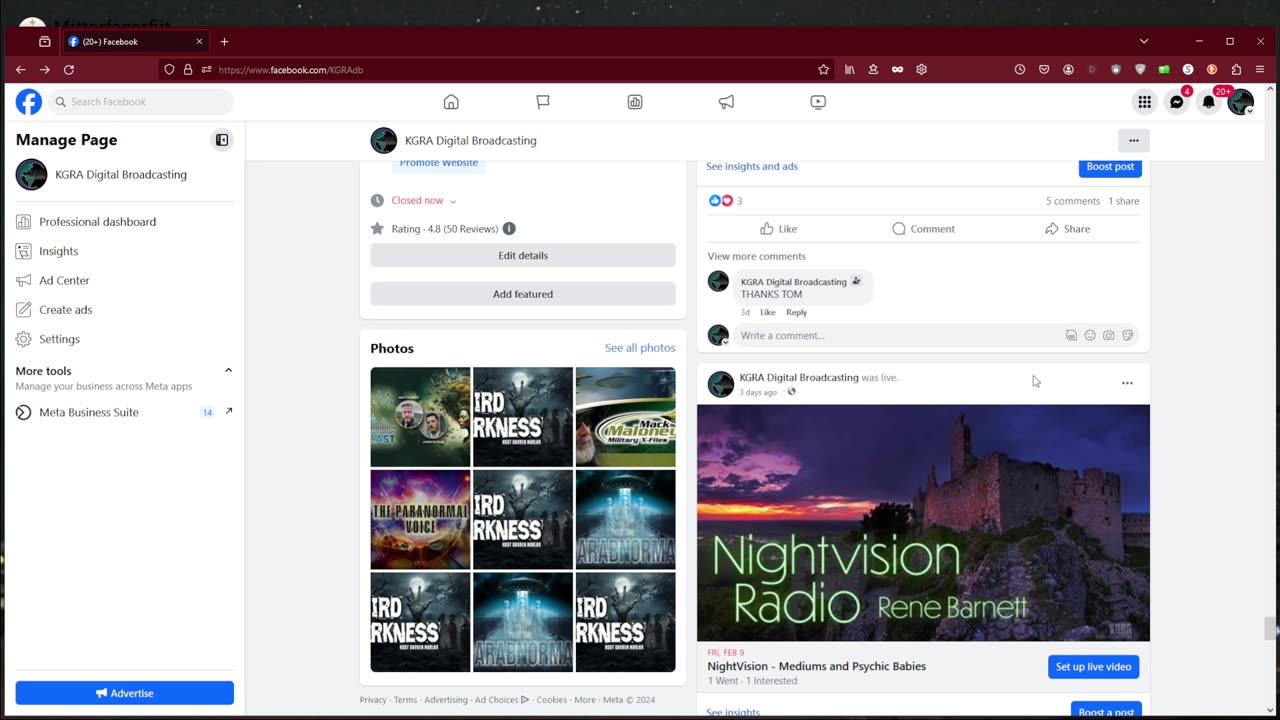Like the post with 5 comments
This screenshot has width=1280, height=720.
[x=779, y=229]
